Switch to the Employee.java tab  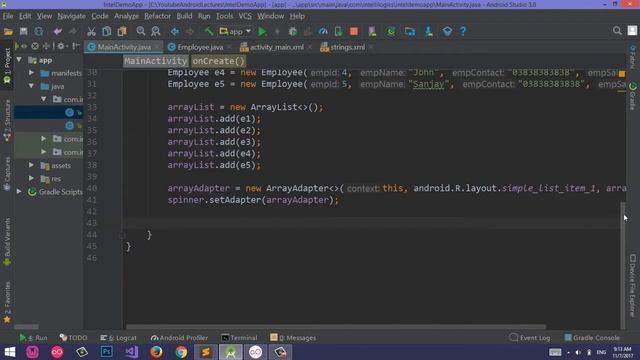200,47
